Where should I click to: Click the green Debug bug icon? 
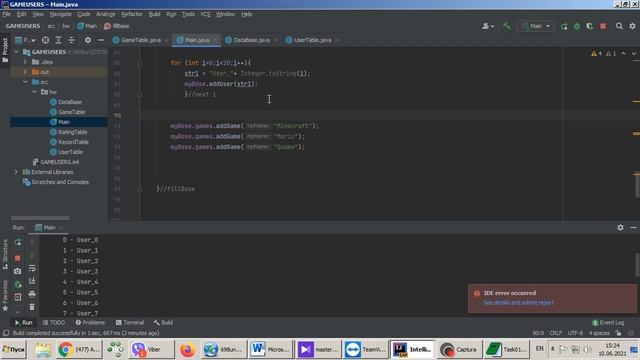click(x=577, y=26)
